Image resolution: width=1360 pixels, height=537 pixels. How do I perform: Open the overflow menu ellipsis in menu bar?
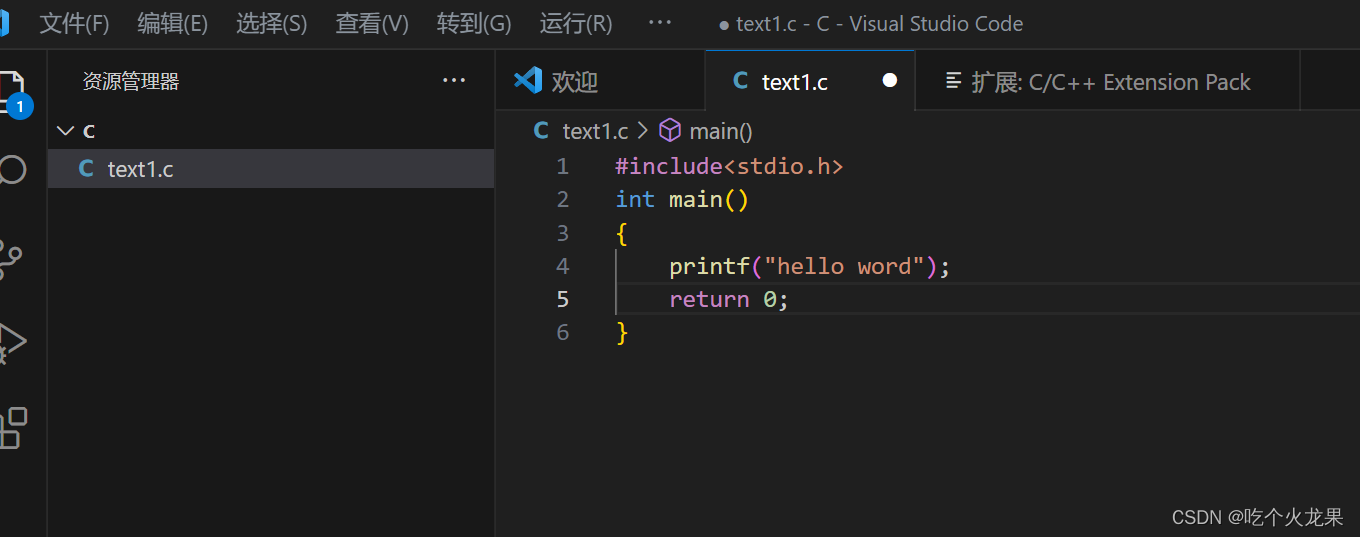coord(660,22)
